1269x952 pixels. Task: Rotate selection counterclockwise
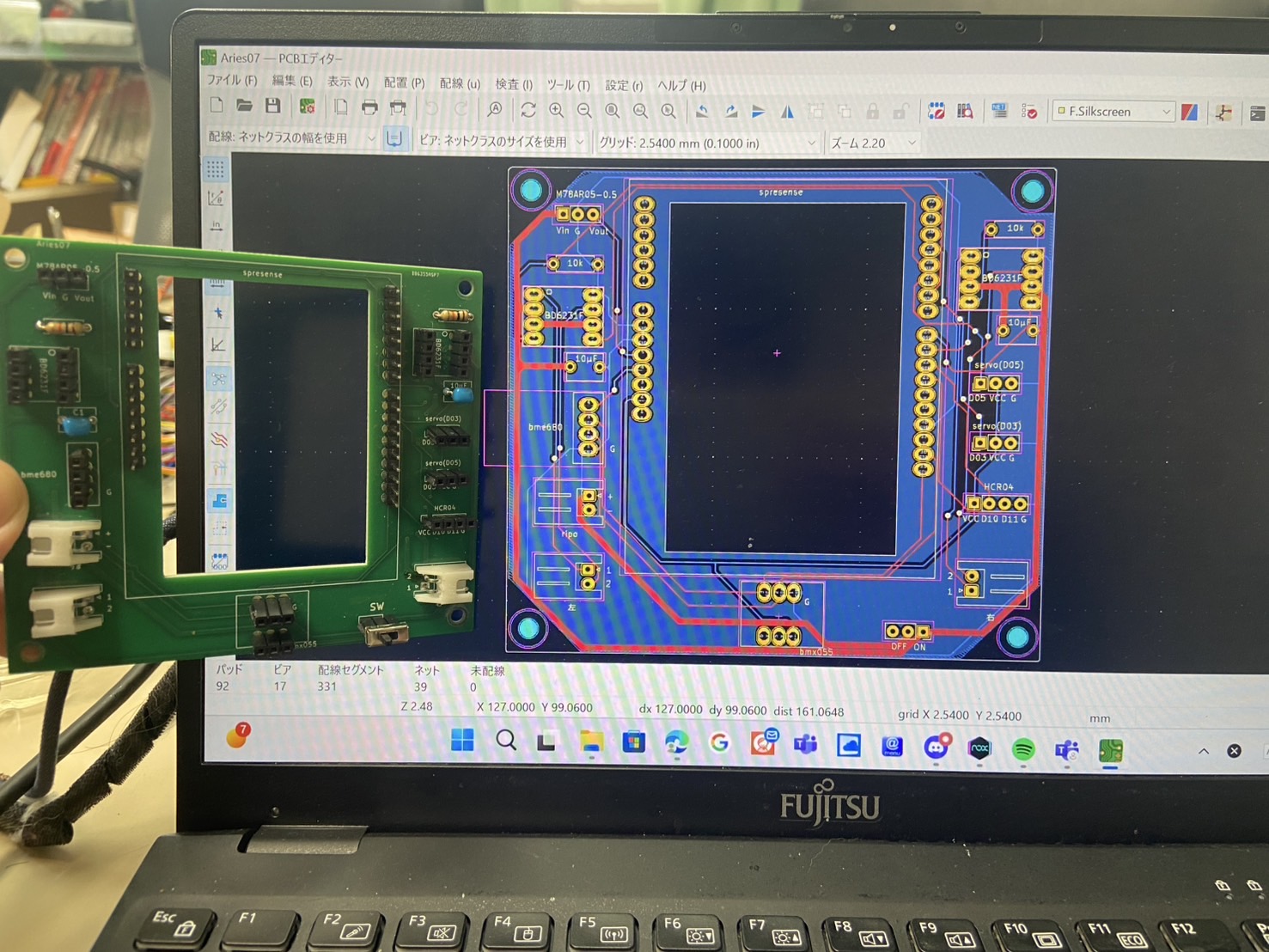(x=702, y=112)
